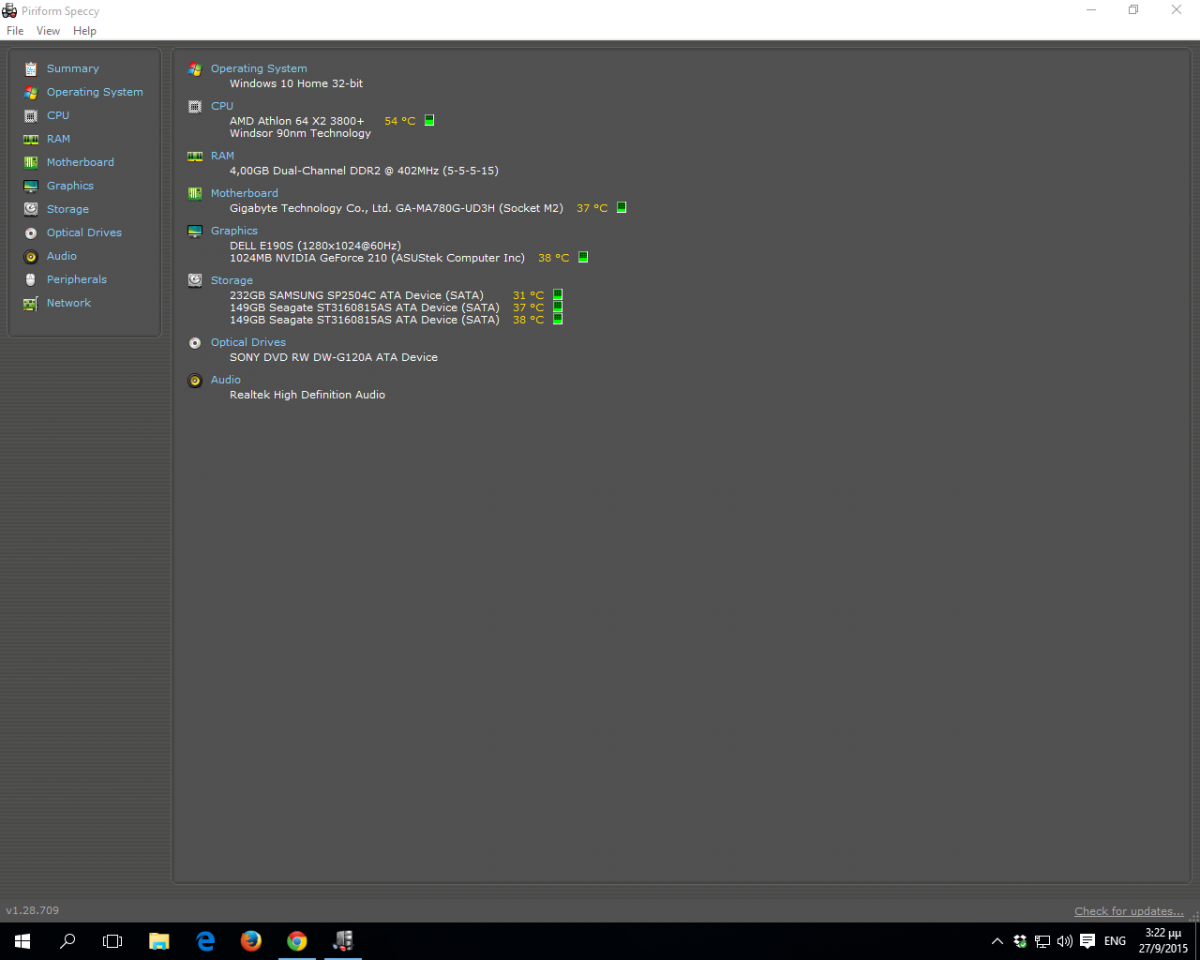This screenshot has width=1200, height=960.
Task: Click the CPU chip icon in the sidebar
Action: (30, 116)
